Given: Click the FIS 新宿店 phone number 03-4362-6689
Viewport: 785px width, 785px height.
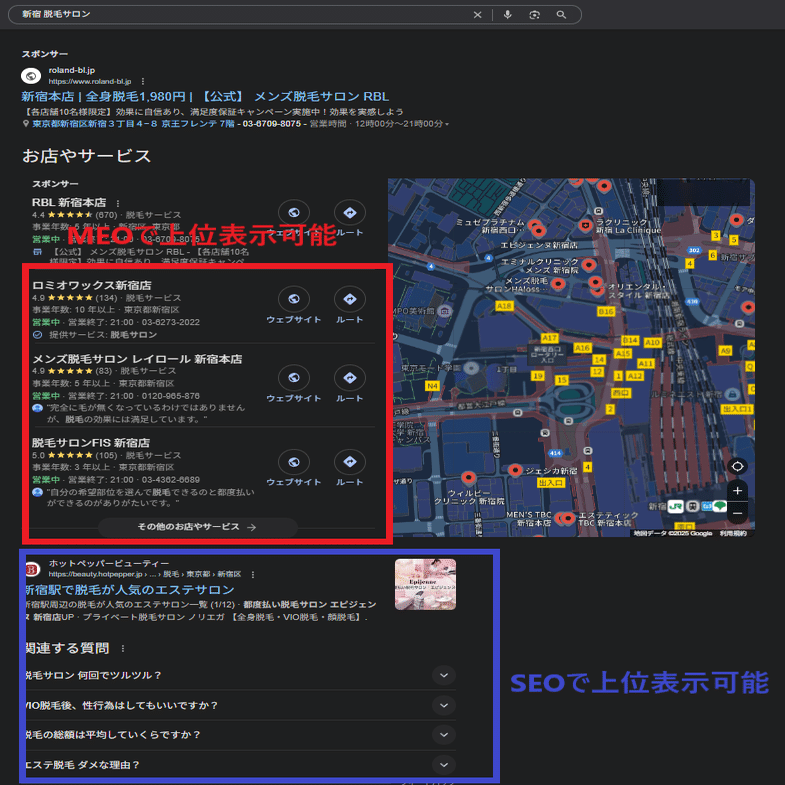Looking at the screenshot, I should tap(171, 480).
